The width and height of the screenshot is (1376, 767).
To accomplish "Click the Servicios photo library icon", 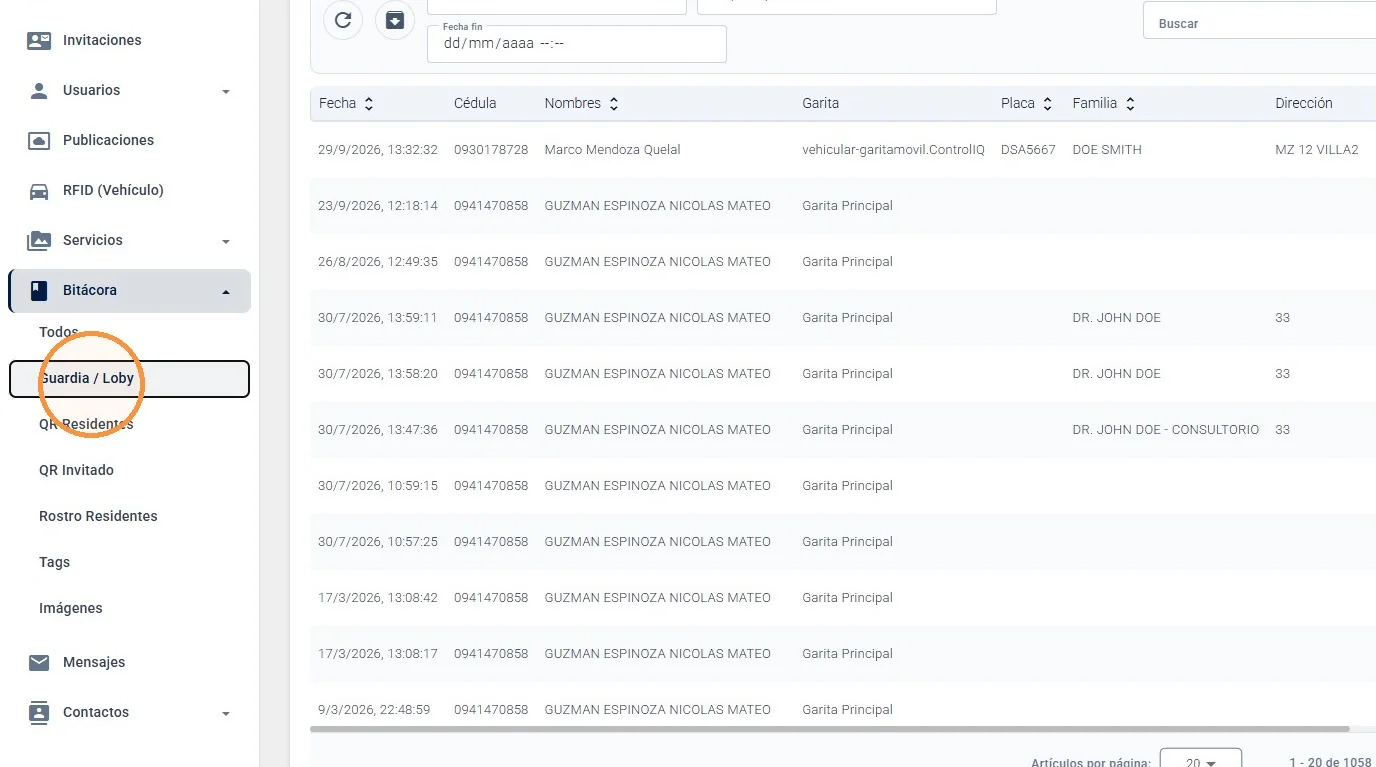I will pos(39,240).
